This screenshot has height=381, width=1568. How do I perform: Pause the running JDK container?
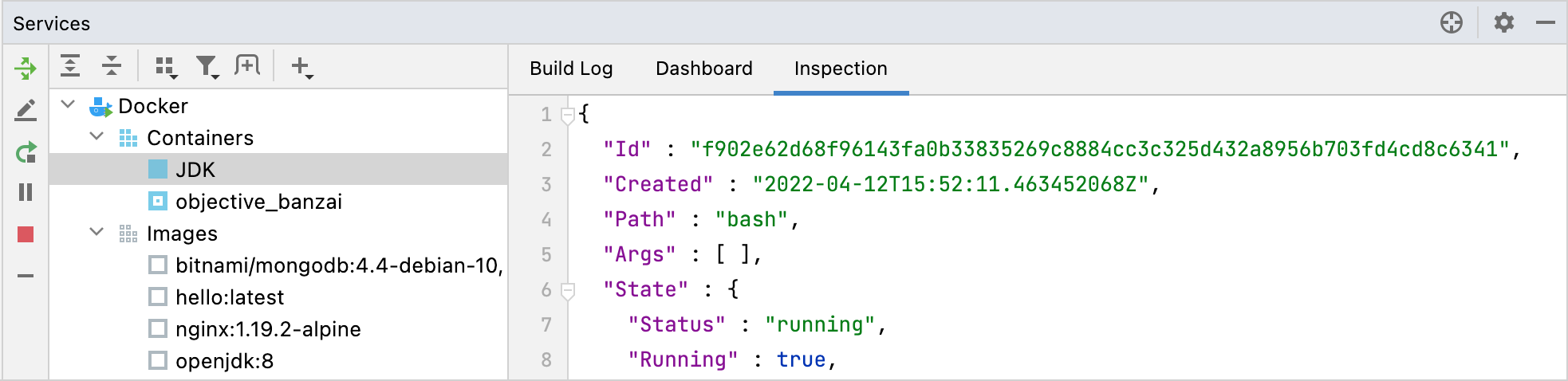26,193
